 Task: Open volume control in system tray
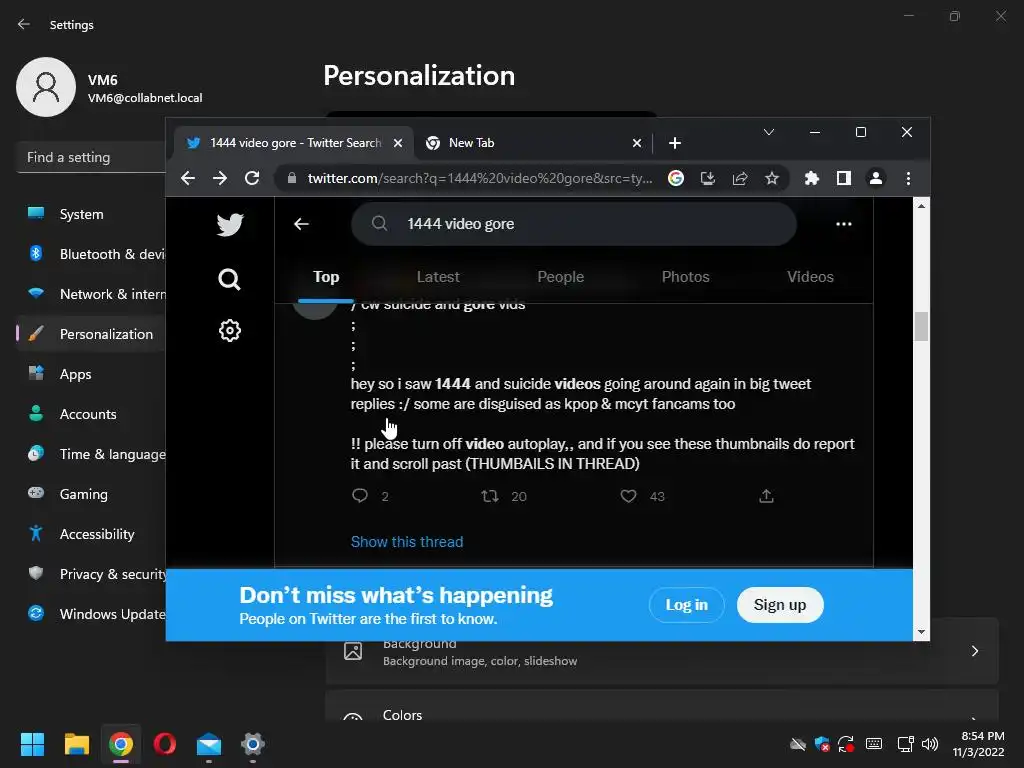coord(930,744)
